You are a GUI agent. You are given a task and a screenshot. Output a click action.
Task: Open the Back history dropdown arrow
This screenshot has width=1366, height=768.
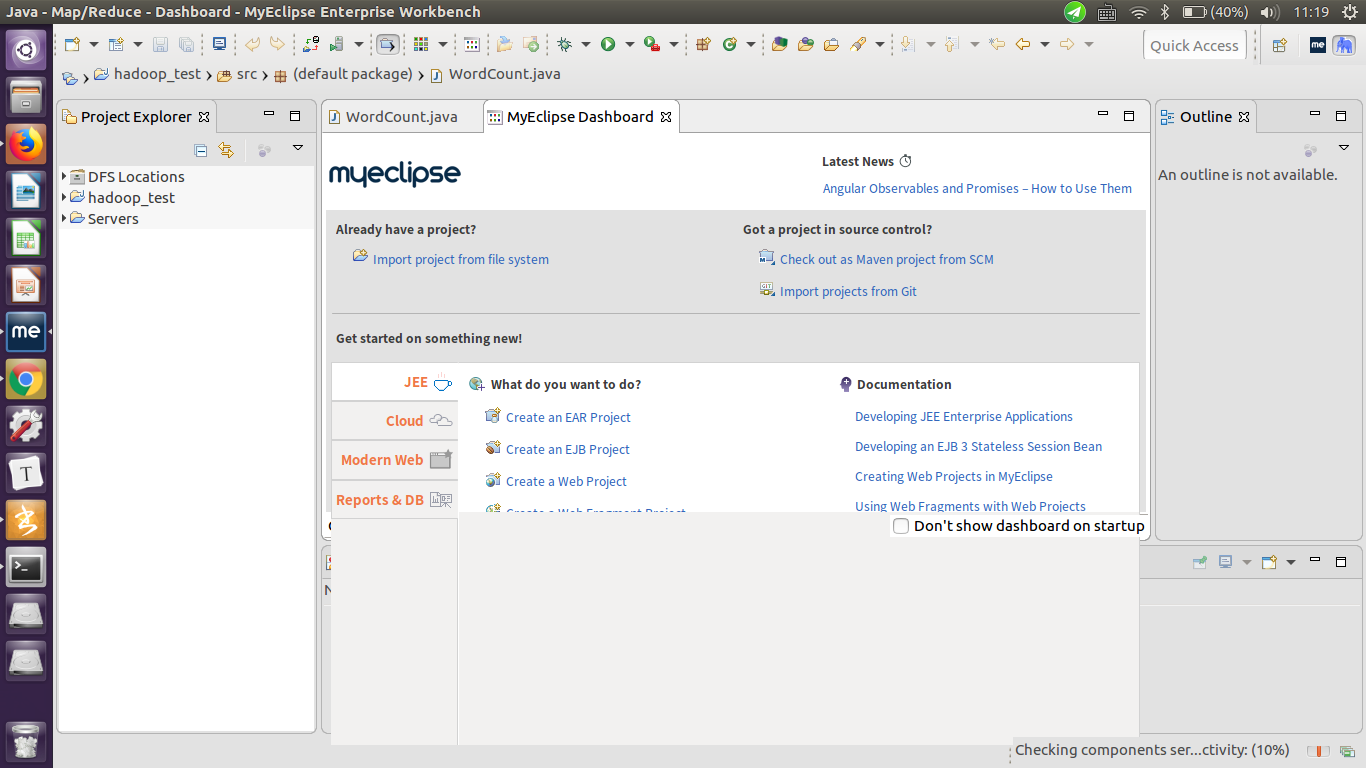pyautogui.click(x=1045, y=44)
